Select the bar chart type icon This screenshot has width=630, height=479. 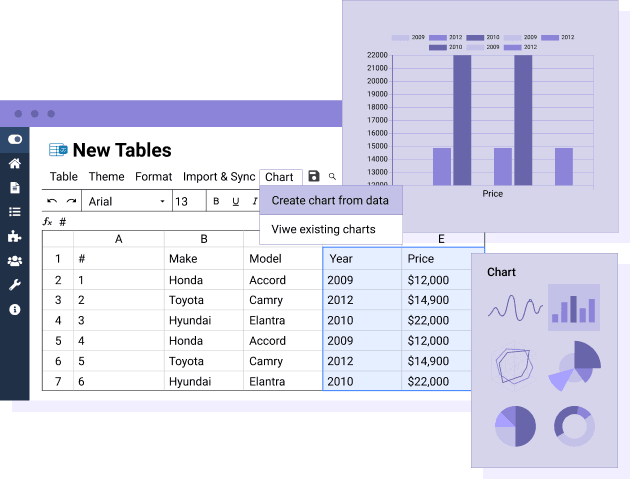[574, 307]
